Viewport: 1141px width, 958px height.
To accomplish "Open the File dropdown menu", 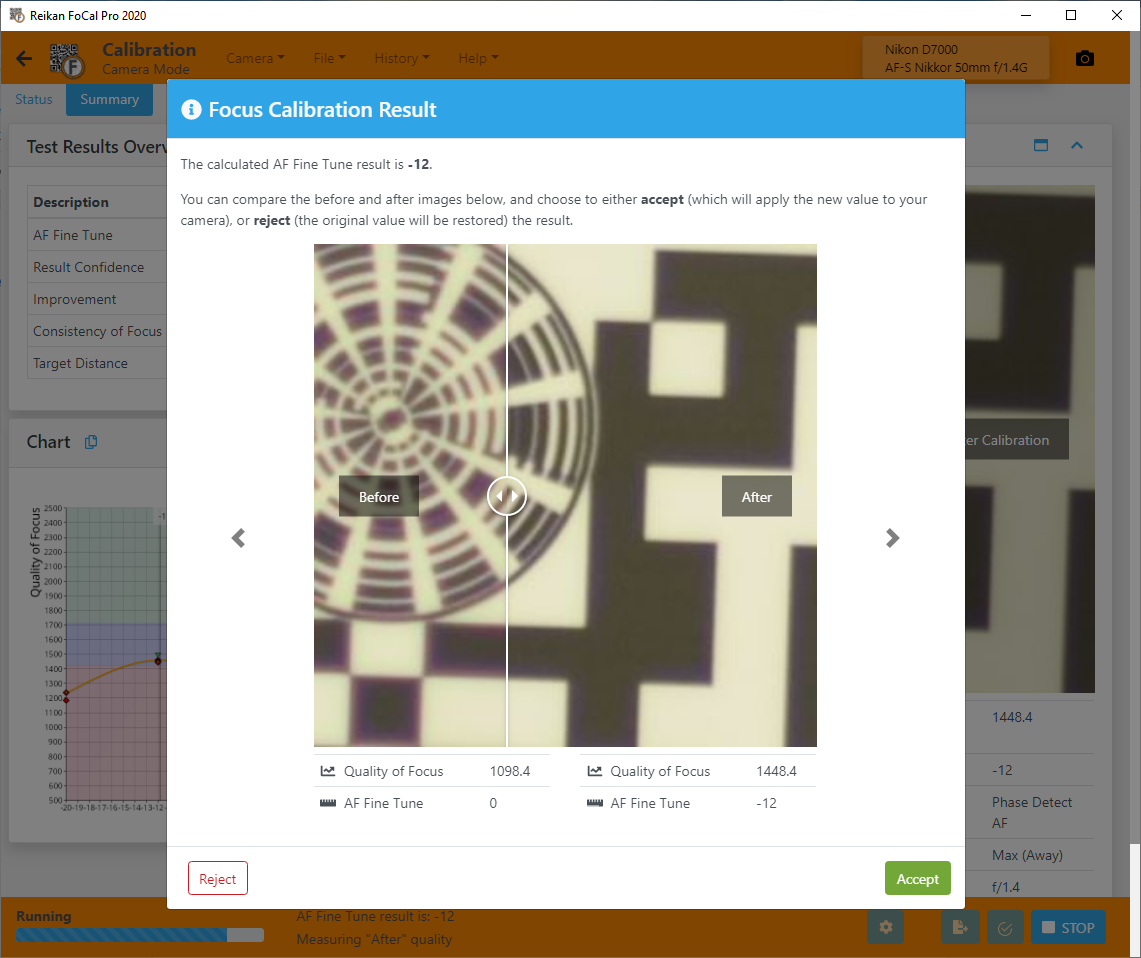I will pyautogui.click(x=329, y=58).
